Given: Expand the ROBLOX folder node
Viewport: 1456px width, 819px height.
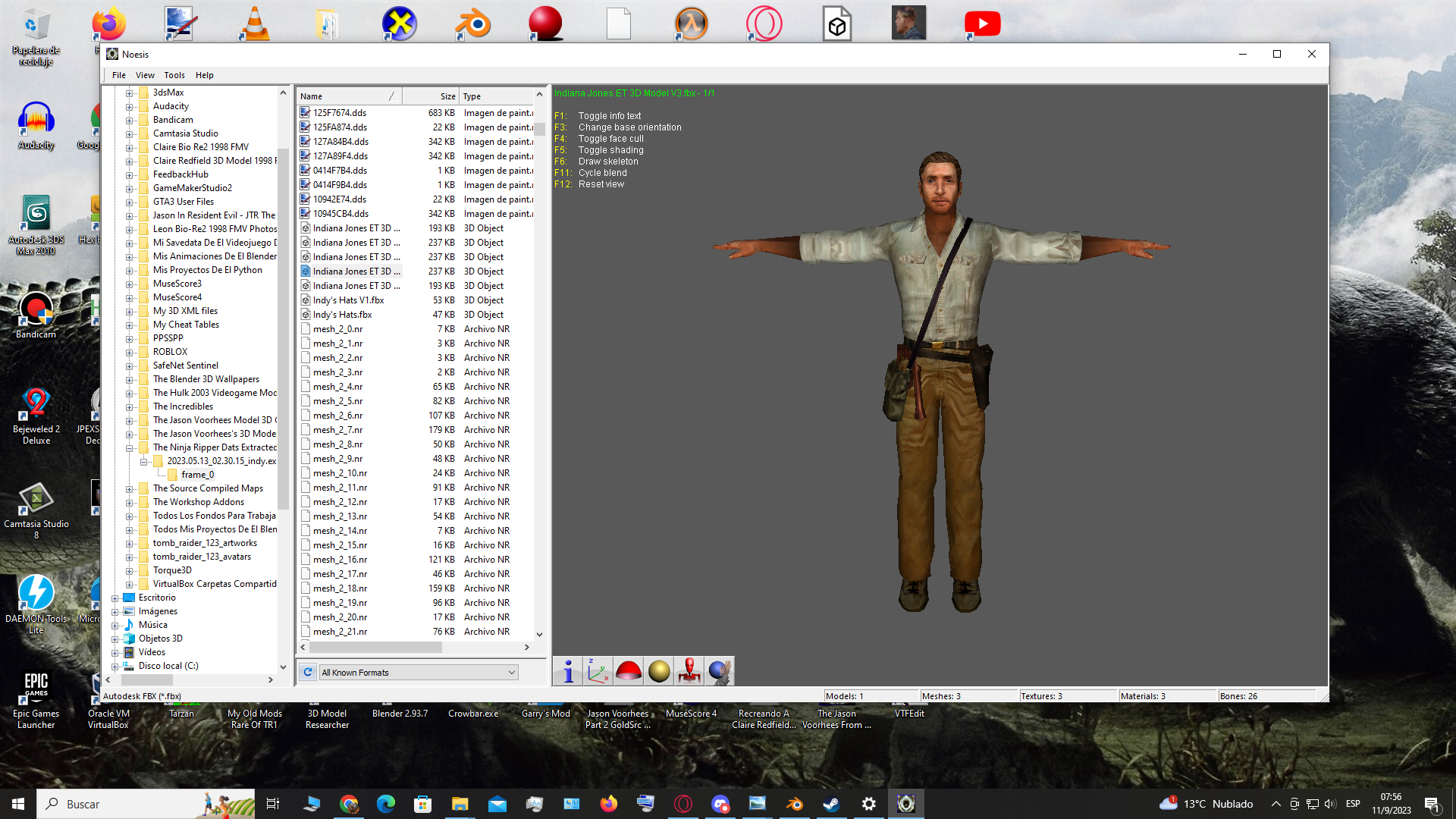Looking at the screenshot, I should 129,352.
